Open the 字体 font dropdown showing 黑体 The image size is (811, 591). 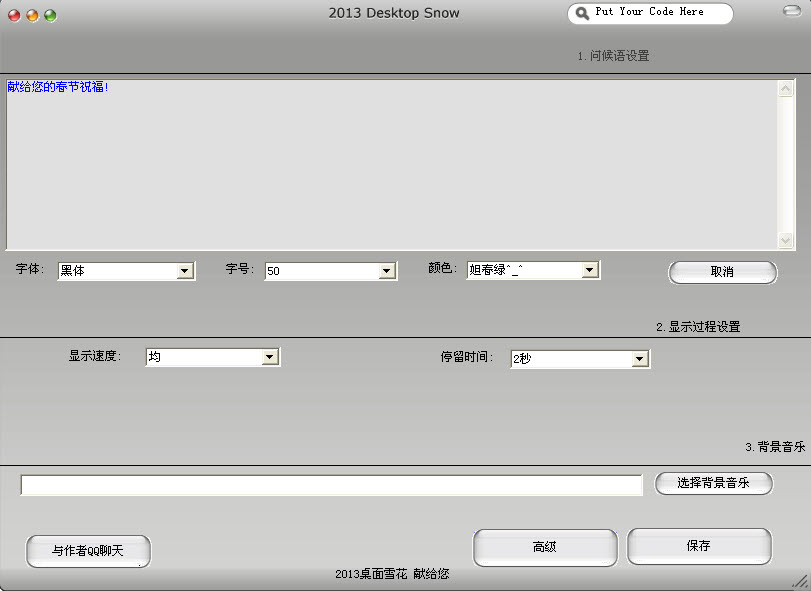click(126, 271)
